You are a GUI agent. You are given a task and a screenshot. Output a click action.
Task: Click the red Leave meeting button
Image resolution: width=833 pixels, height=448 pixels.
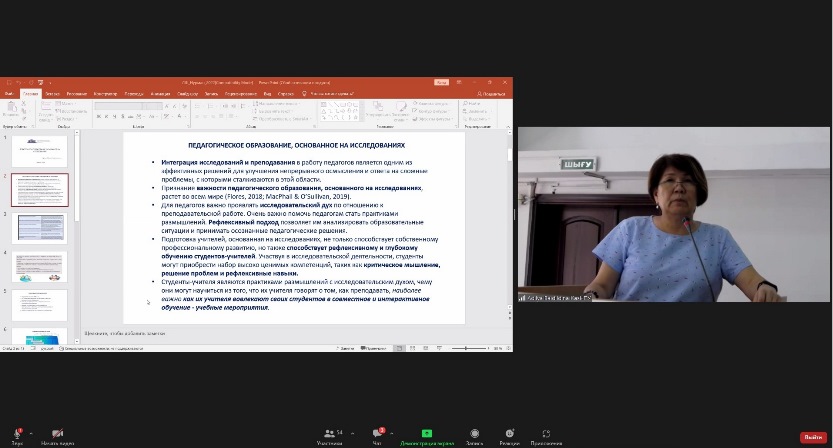[813, 437]
